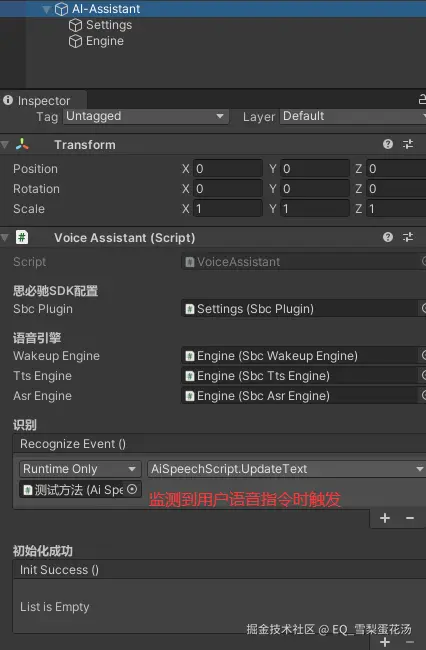Image resolution: width=426 pixels, height=650 pixels.
Task: Edit Position Z field
Action: tap(396, 169)
